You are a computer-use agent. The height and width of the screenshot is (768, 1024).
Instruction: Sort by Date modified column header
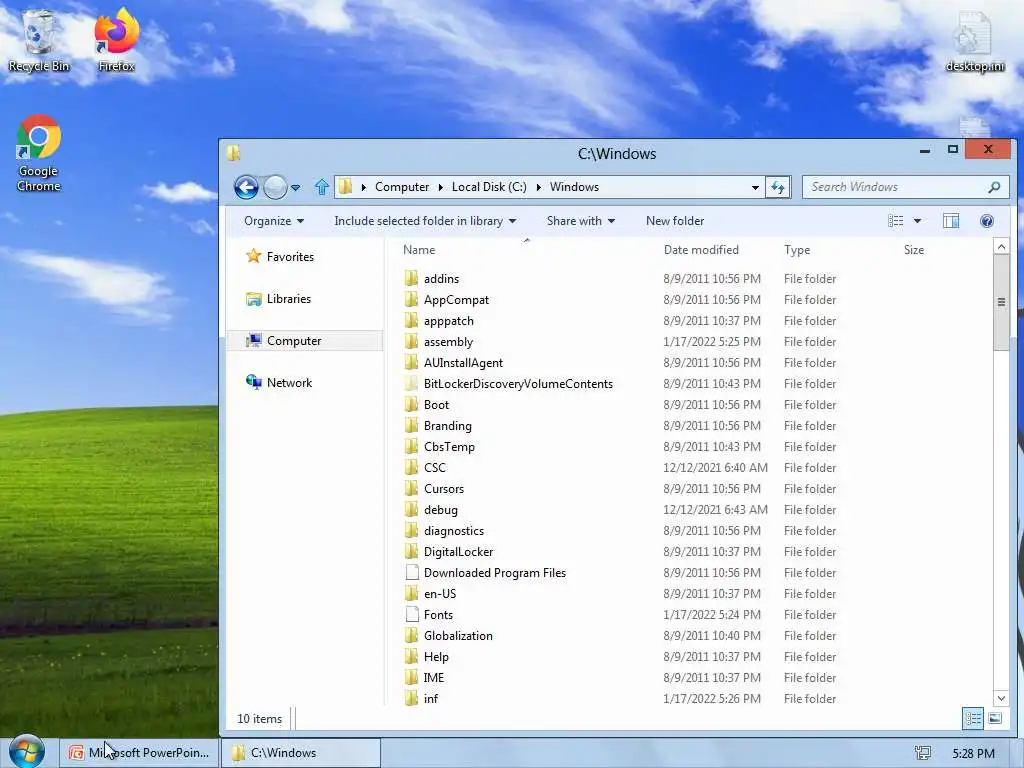point(701,249)
